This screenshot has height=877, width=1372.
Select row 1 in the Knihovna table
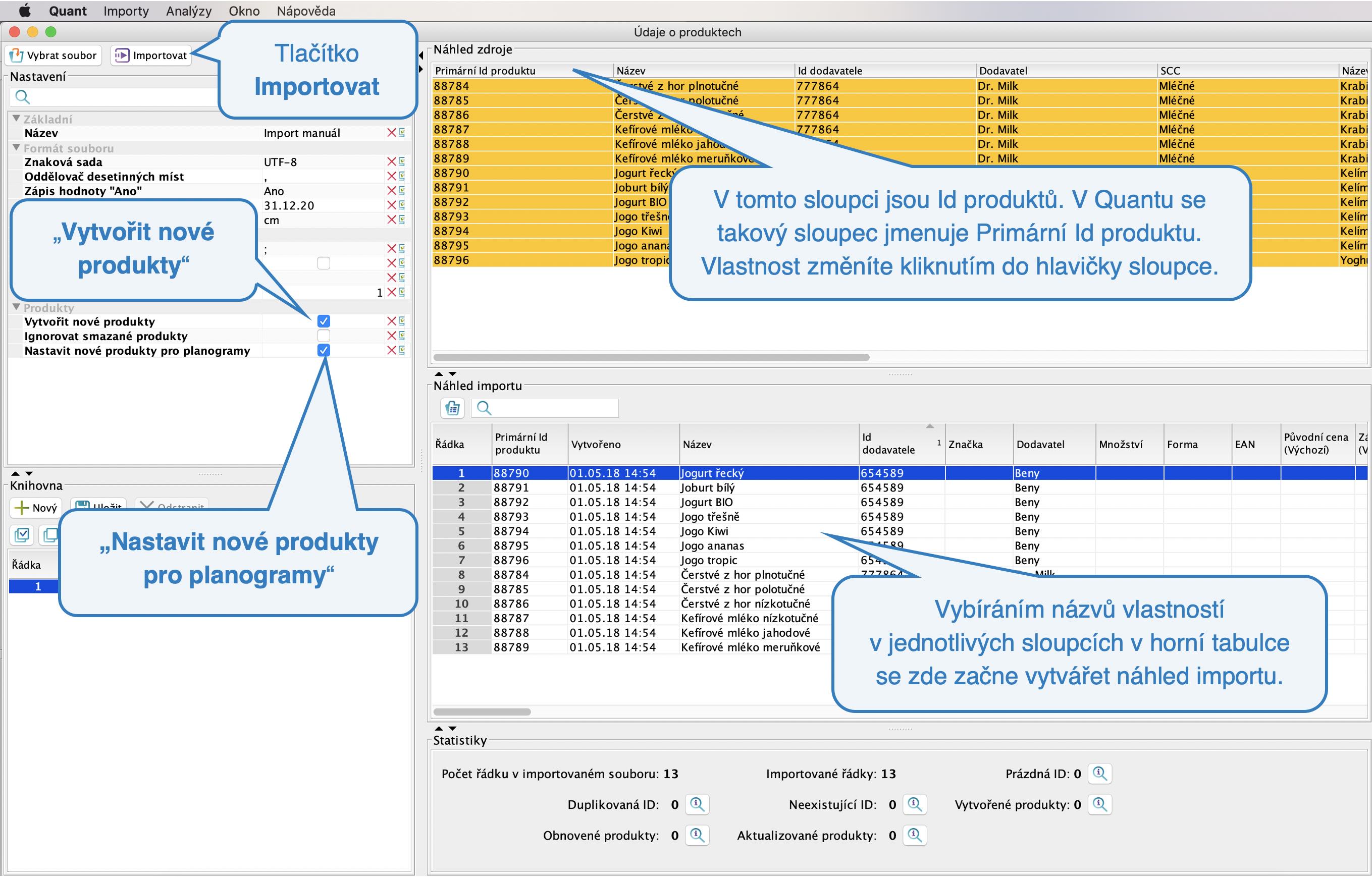click(x=33, y=586)
